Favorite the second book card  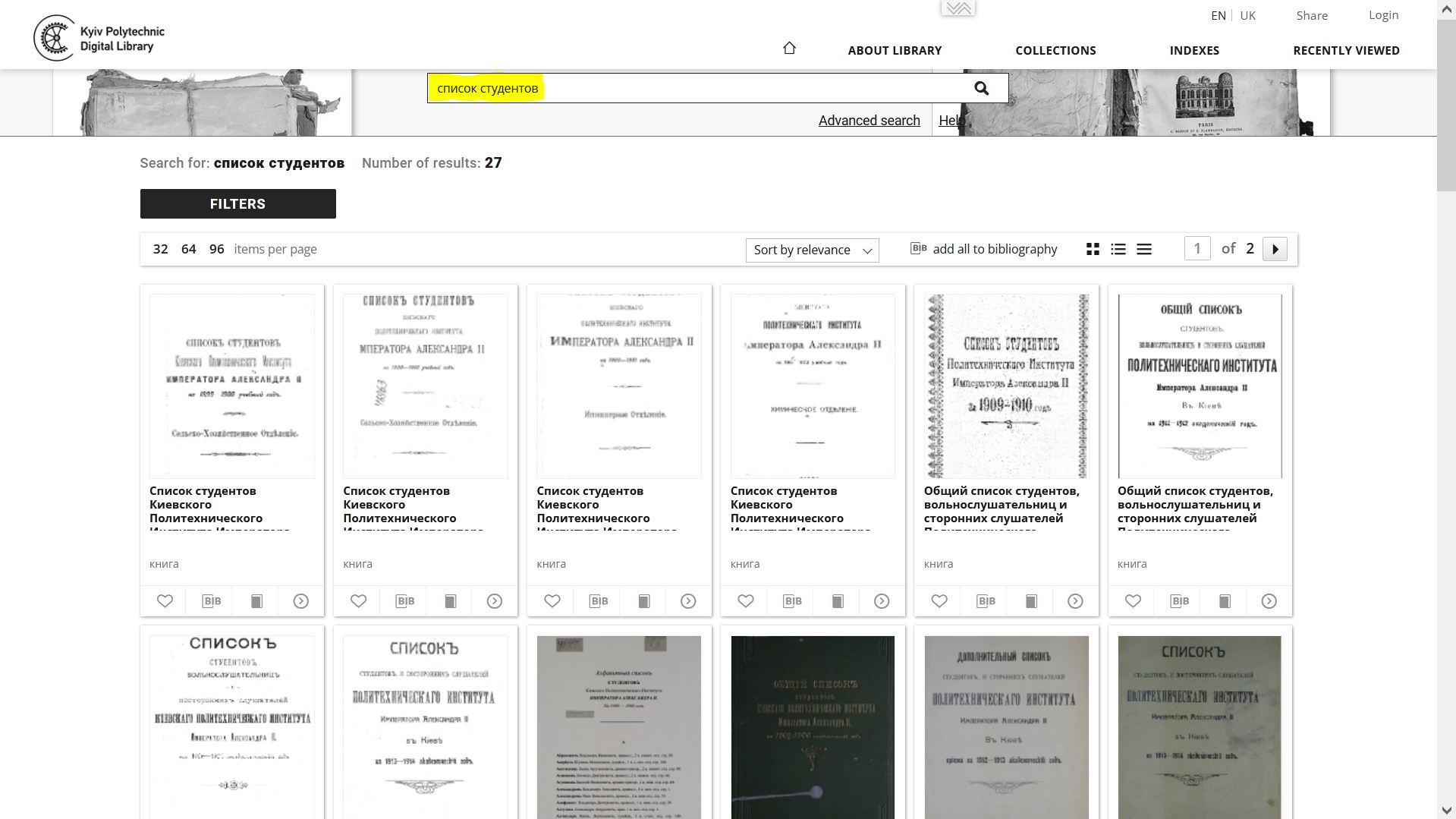click(x=358, y=601)
